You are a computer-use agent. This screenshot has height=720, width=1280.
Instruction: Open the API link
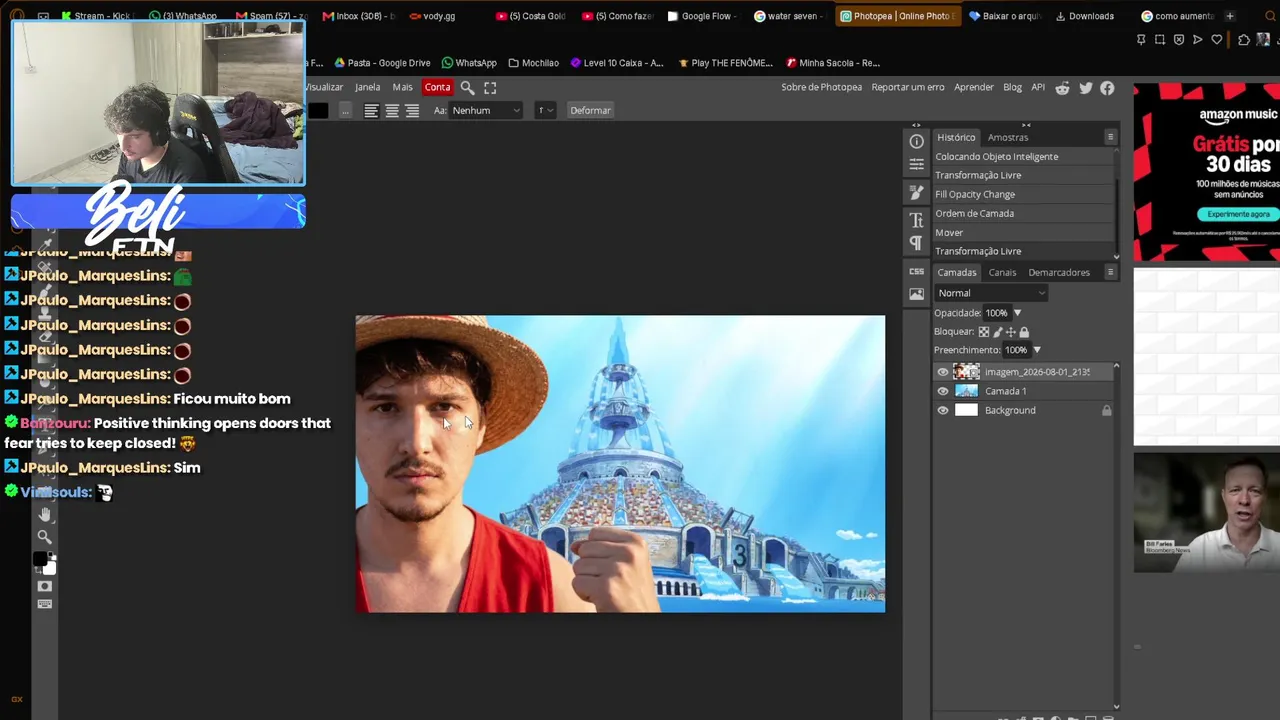click(x=1038, y=88)
